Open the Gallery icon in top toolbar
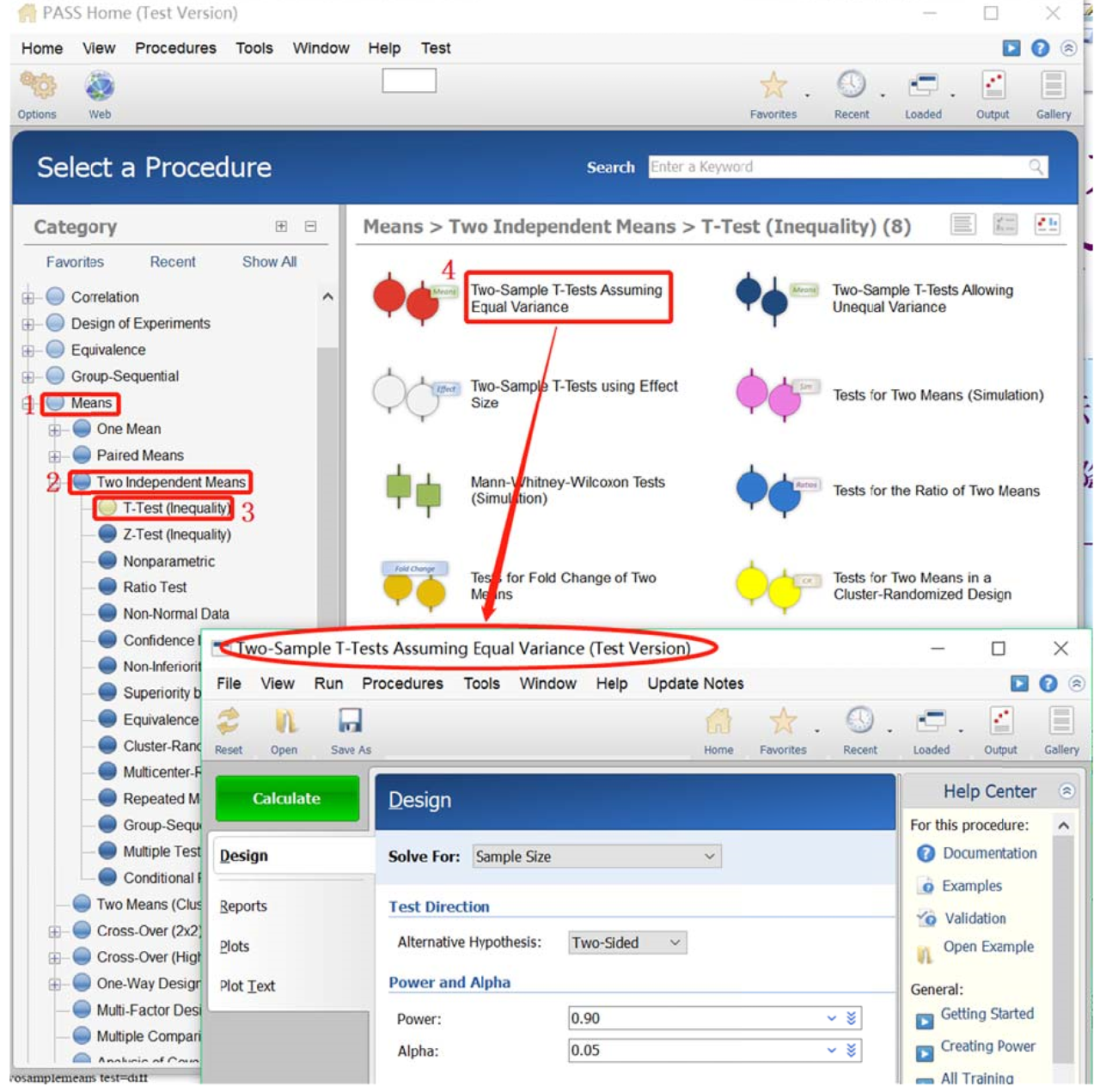This screenshot has height=1092, width=1100. click(x=1053, y=85)
